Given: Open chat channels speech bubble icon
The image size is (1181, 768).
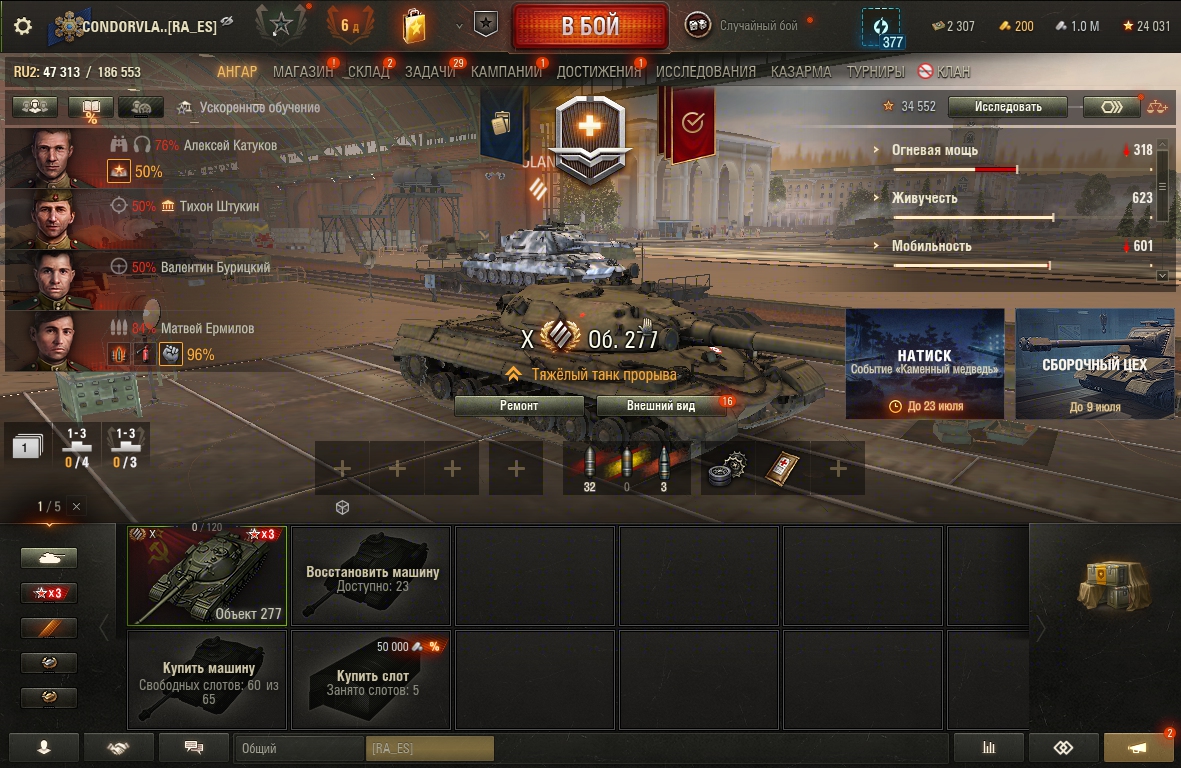Looking at the screenshot, I should [x=194, y=748].
